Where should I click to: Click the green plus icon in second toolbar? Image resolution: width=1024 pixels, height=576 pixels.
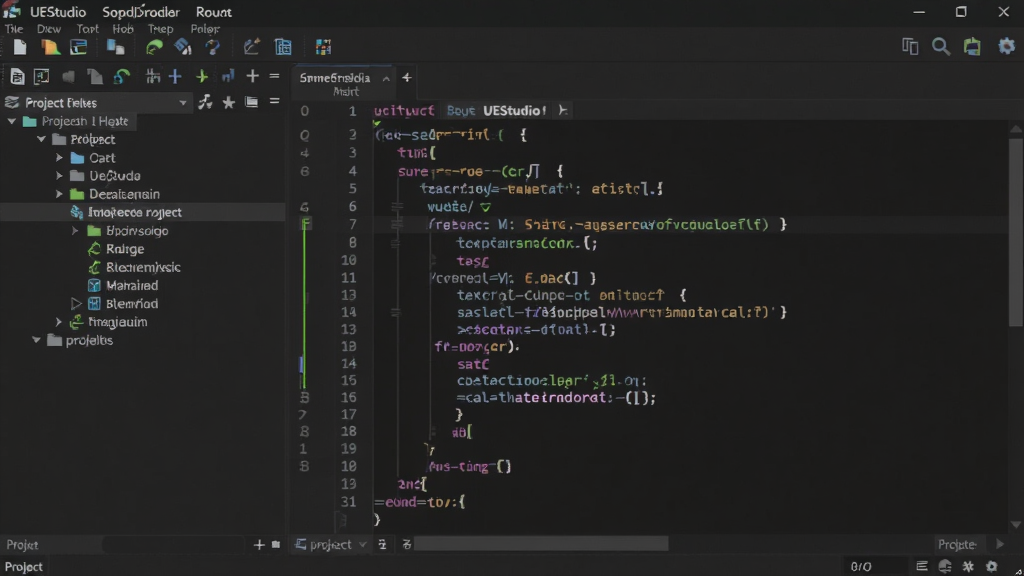click(202, 77)
